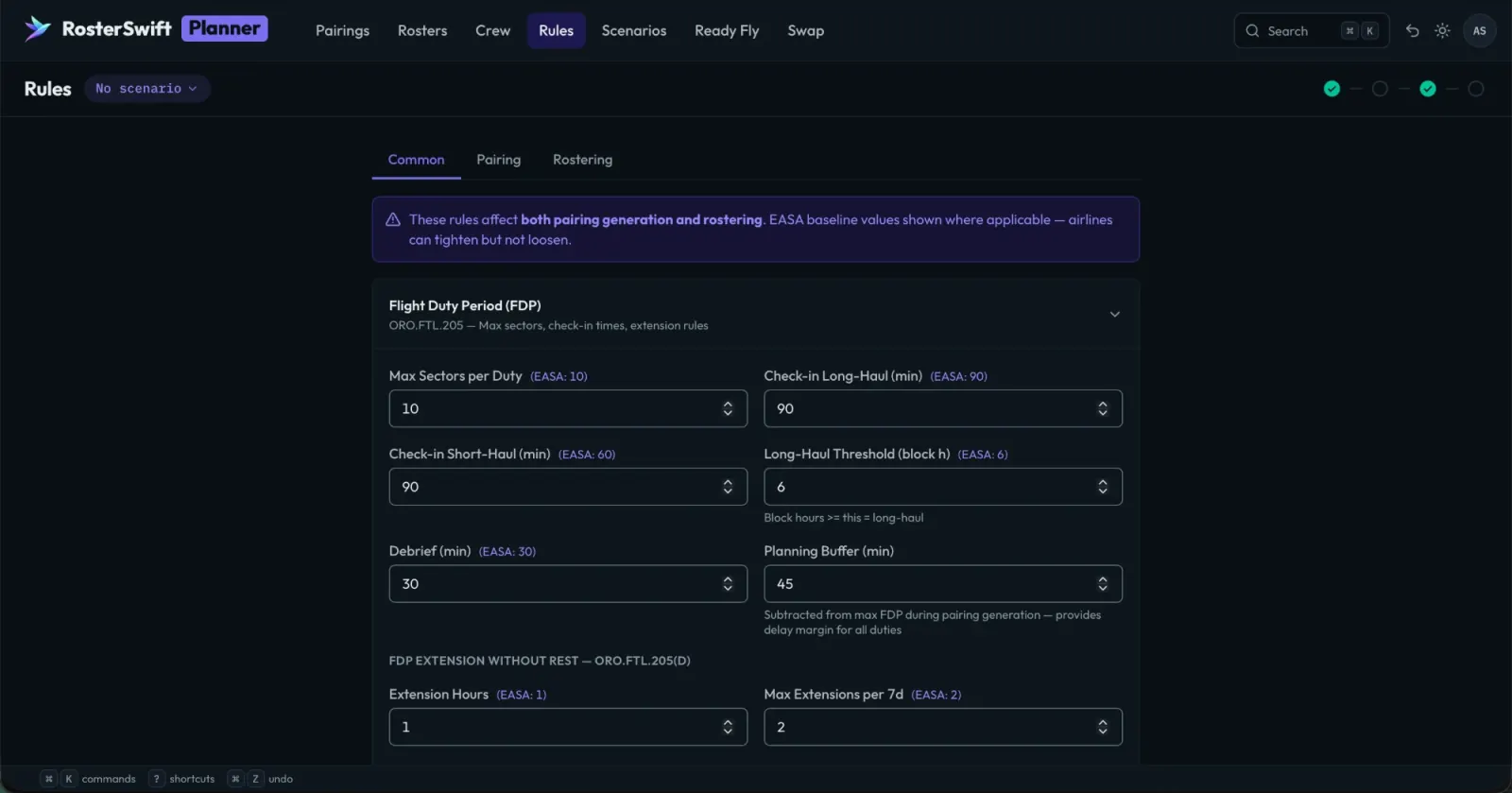The image size is (1512, 793).
Task: Open the AS user avatar menu
Action: click(1479, 30)
